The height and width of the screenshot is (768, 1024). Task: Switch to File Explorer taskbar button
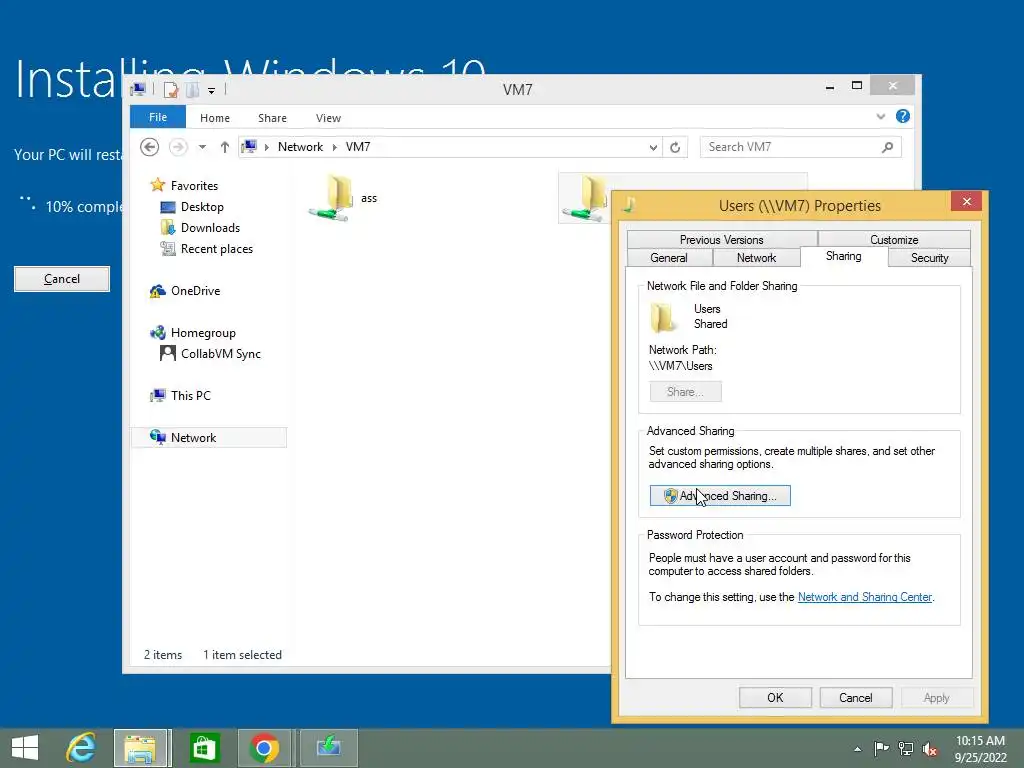tap(142, 748)
